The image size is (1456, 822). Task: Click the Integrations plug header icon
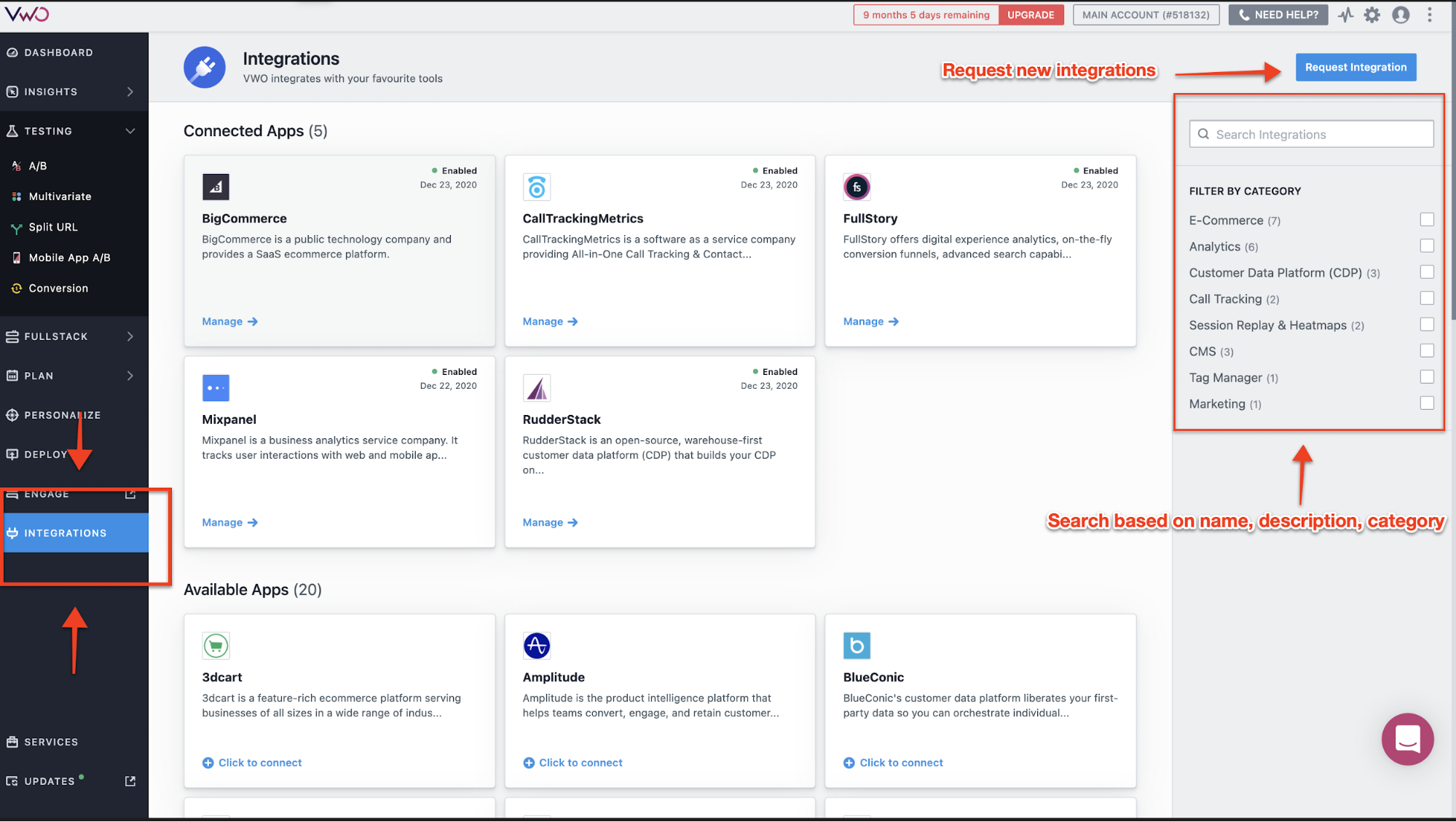(205, 68)
